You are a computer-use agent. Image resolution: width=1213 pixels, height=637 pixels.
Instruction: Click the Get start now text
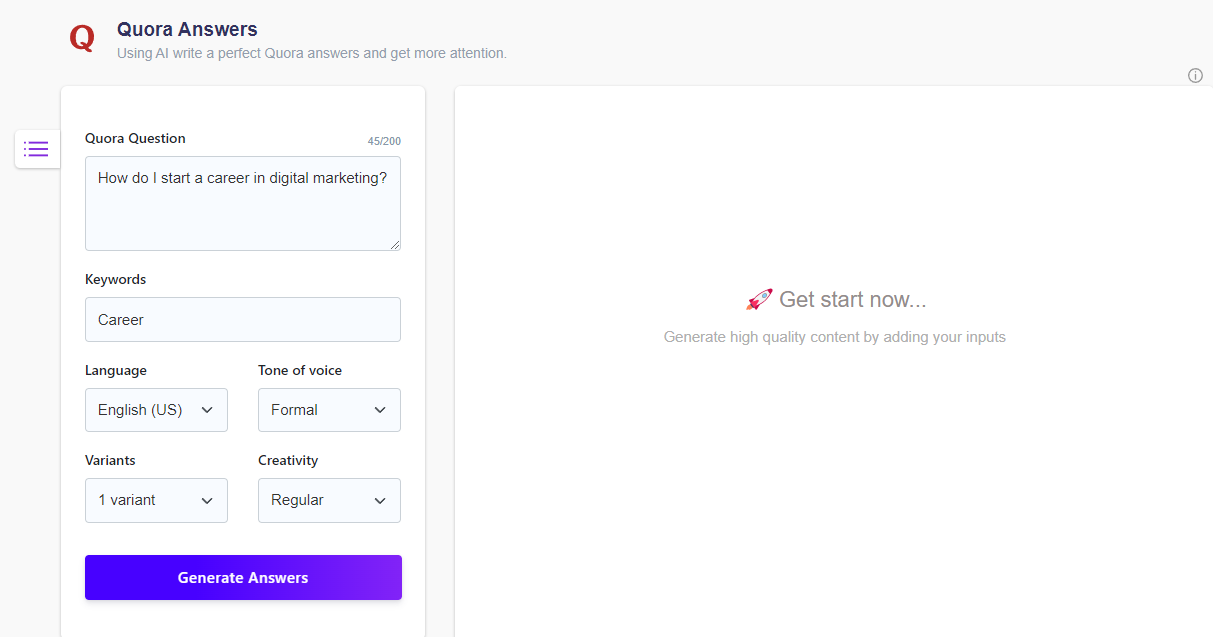[855, 298]
